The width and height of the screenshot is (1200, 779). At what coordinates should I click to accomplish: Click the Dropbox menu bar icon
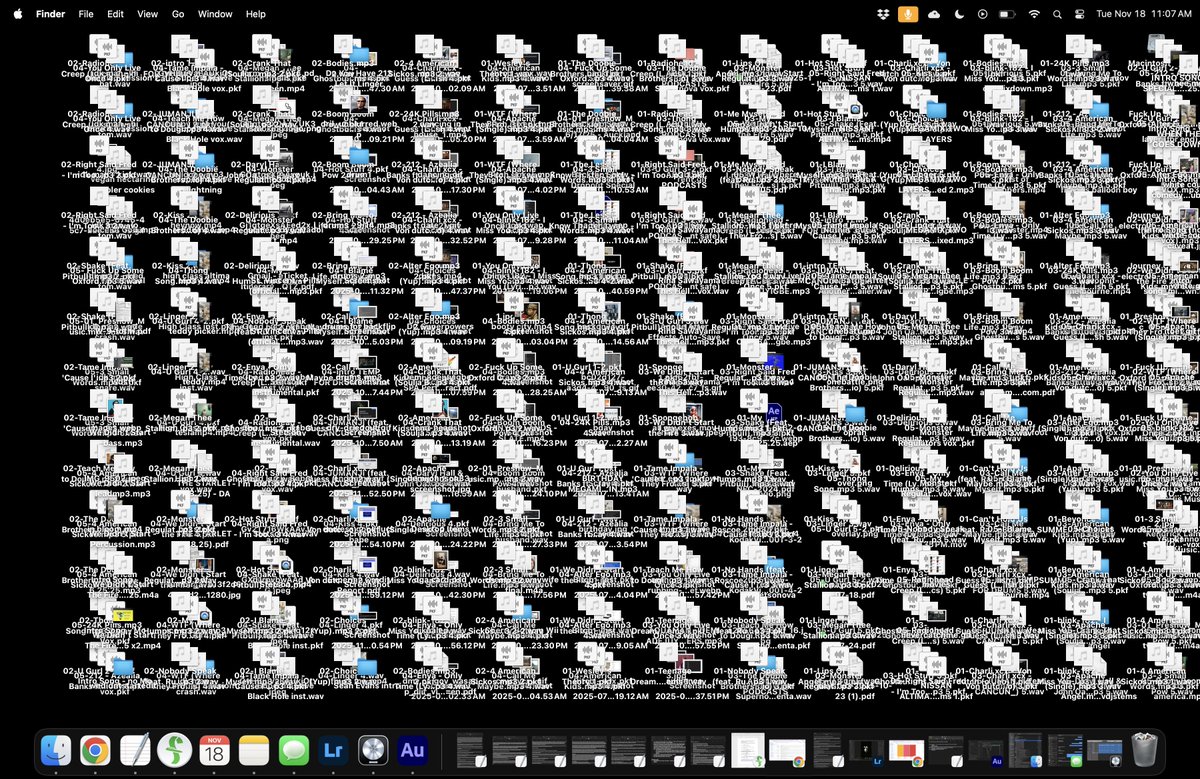[x=883, y=14]
